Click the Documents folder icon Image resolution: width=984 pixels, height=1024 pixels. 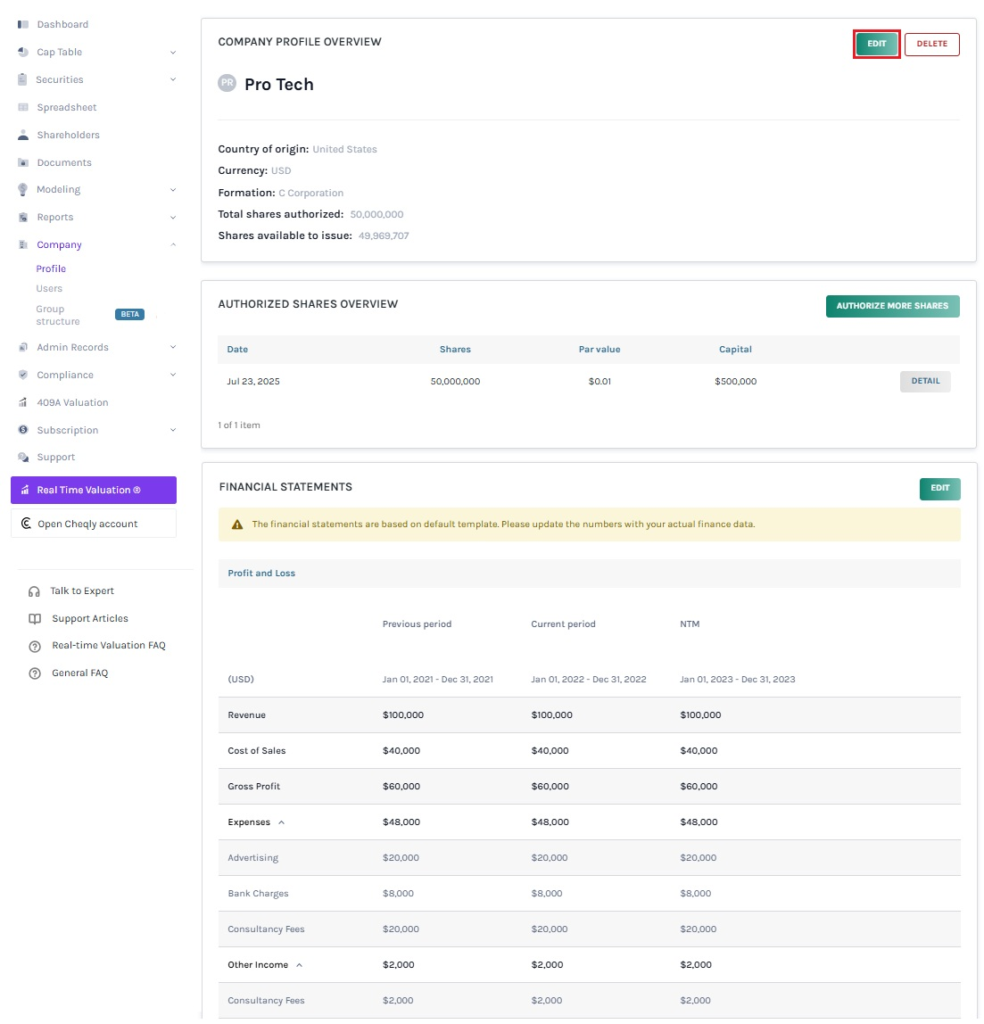coord(23,162)
